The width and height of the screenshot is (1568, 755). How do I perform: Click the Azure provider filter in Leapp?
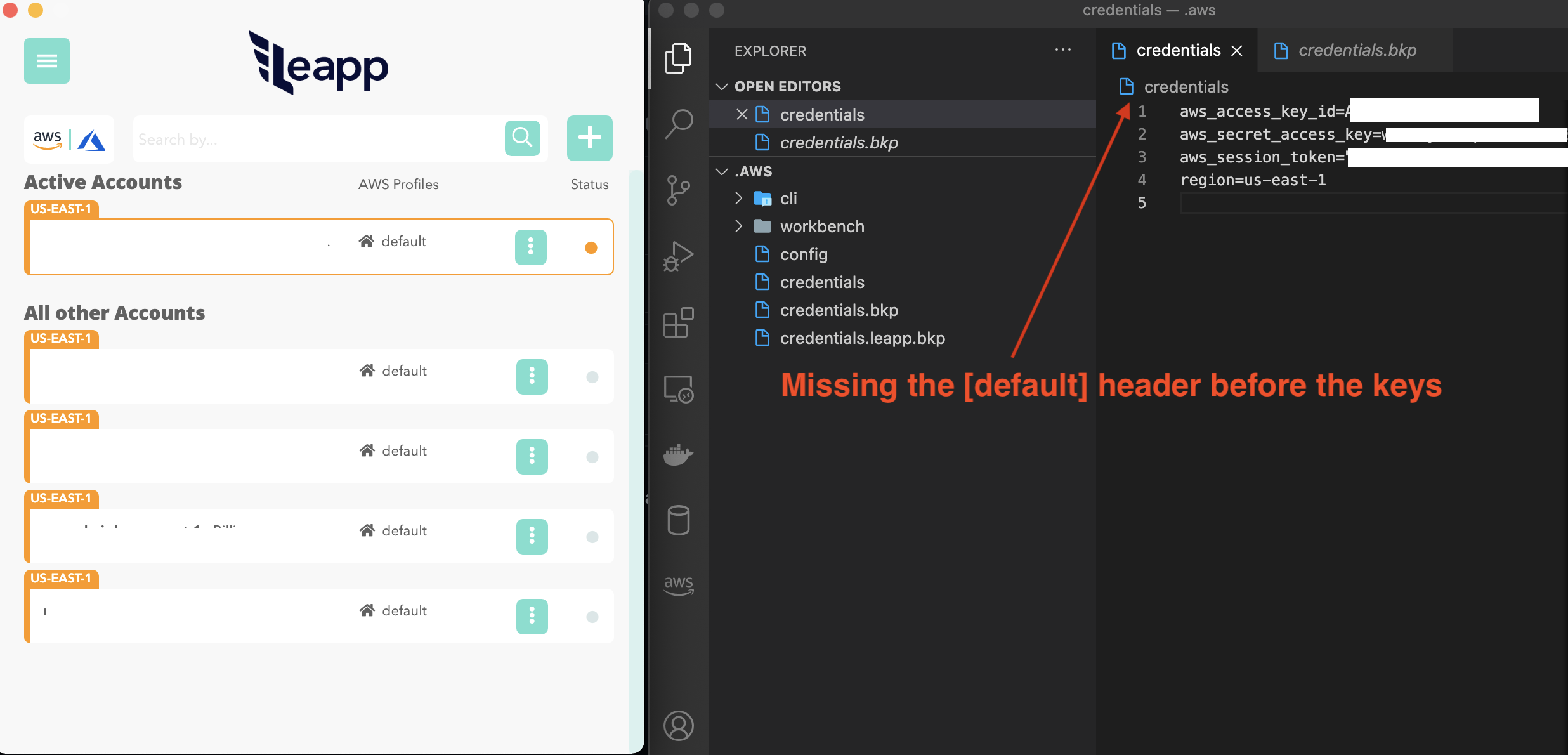(x=91, y=138)
